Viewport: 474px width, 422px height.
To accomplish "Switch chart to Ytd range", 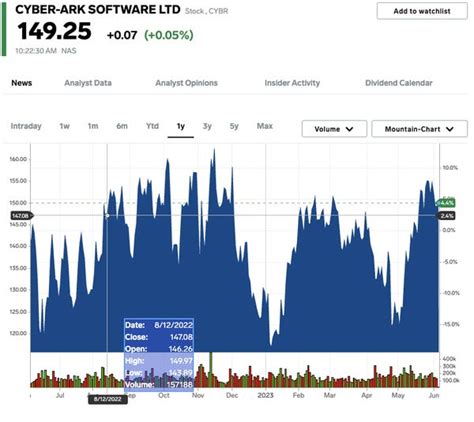I will [x=152, y=126].
